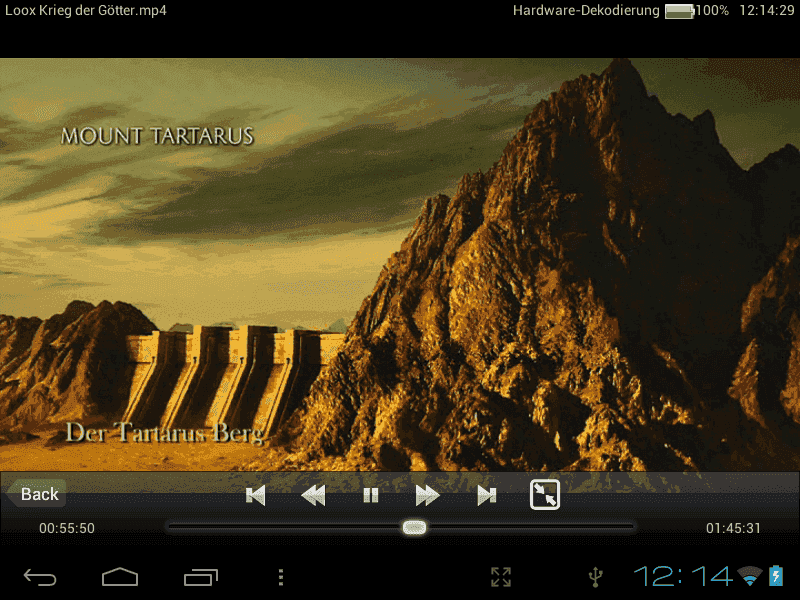Pause the video playback

click(x=371, y=495)
